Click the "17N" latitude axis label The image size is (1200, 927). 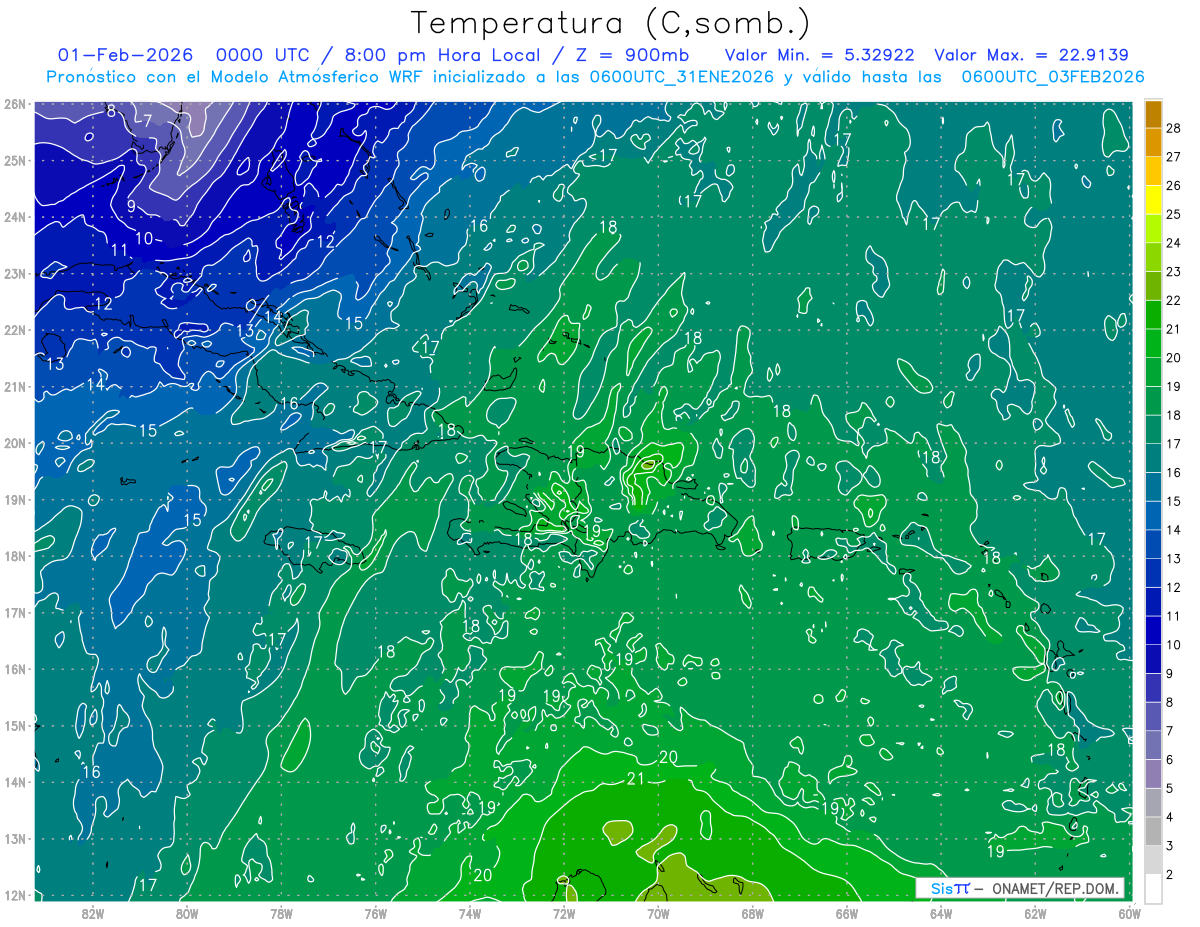coord(15,612)
